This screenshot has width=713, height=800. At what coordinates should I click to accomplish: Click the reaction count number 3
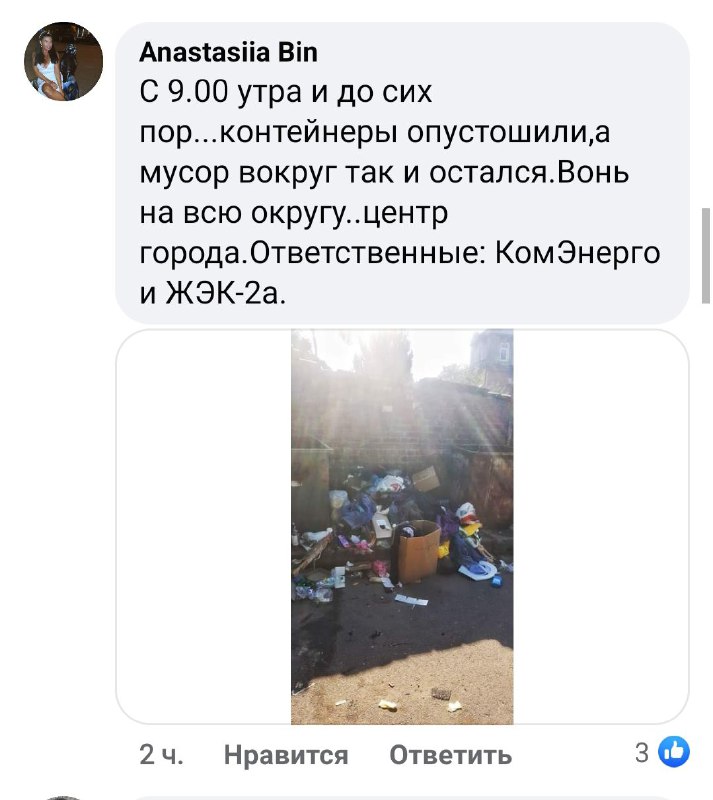click(x=642, y=752)
